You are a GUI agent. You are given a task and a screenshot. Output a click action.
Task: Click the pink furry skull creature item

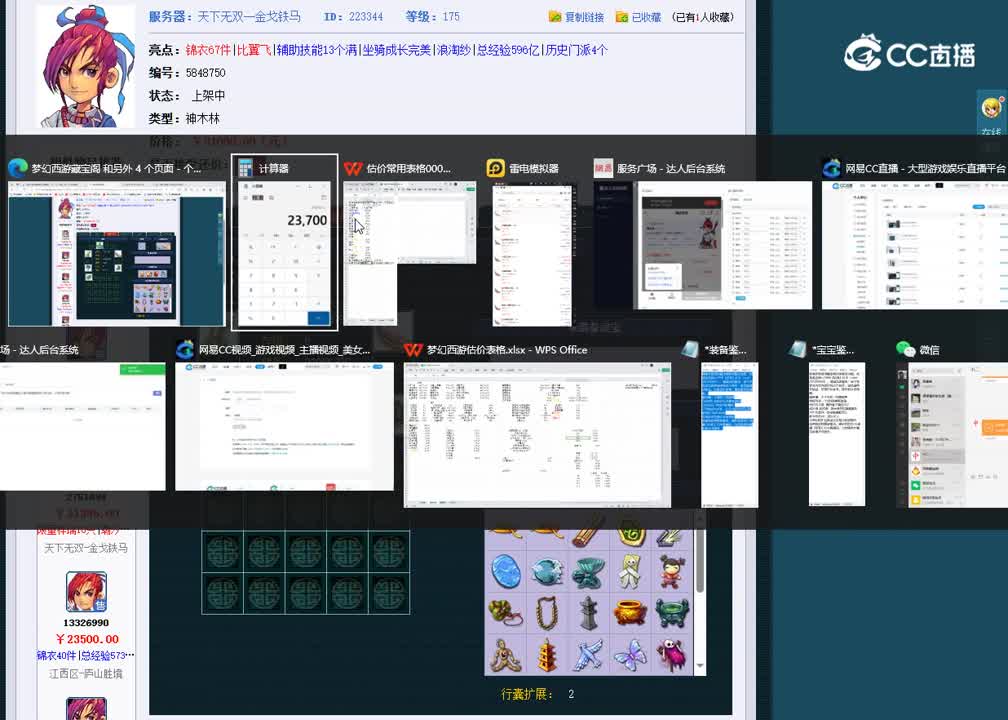[x=671, y=654]
